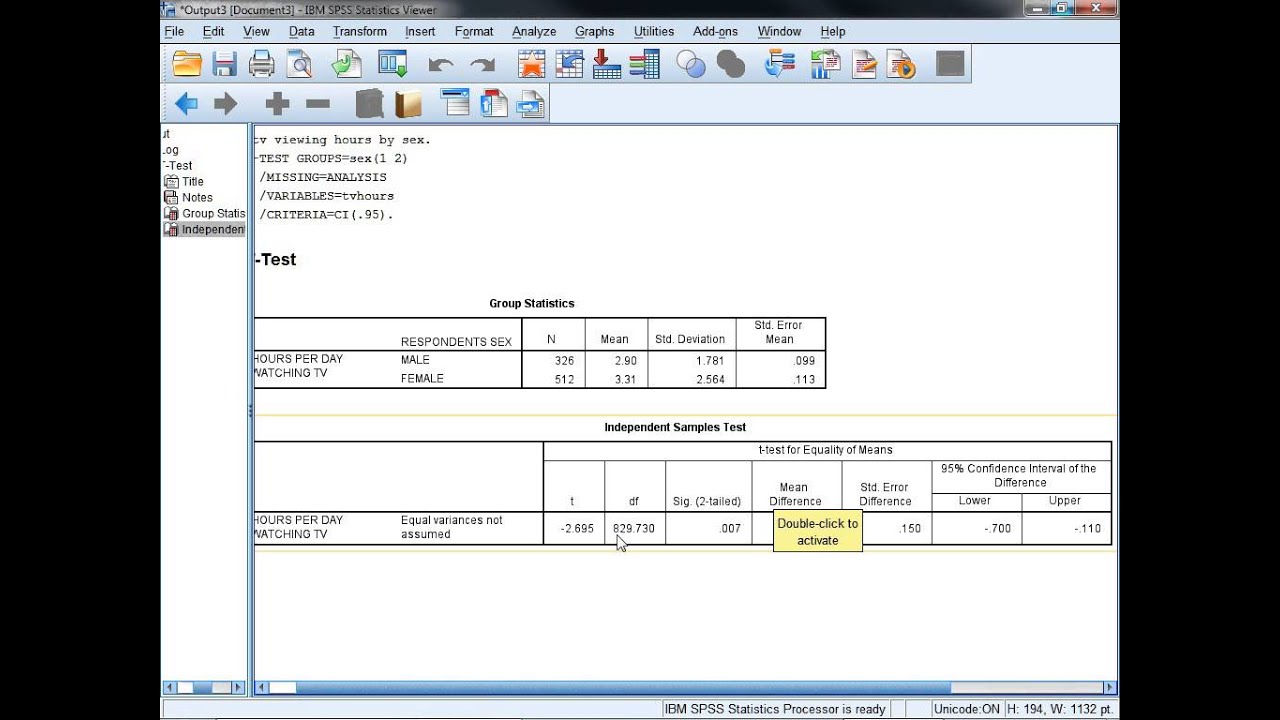The image size is (1280, 720).
Task: Click the dark overlapping circles icon
Action: [731, 65]
